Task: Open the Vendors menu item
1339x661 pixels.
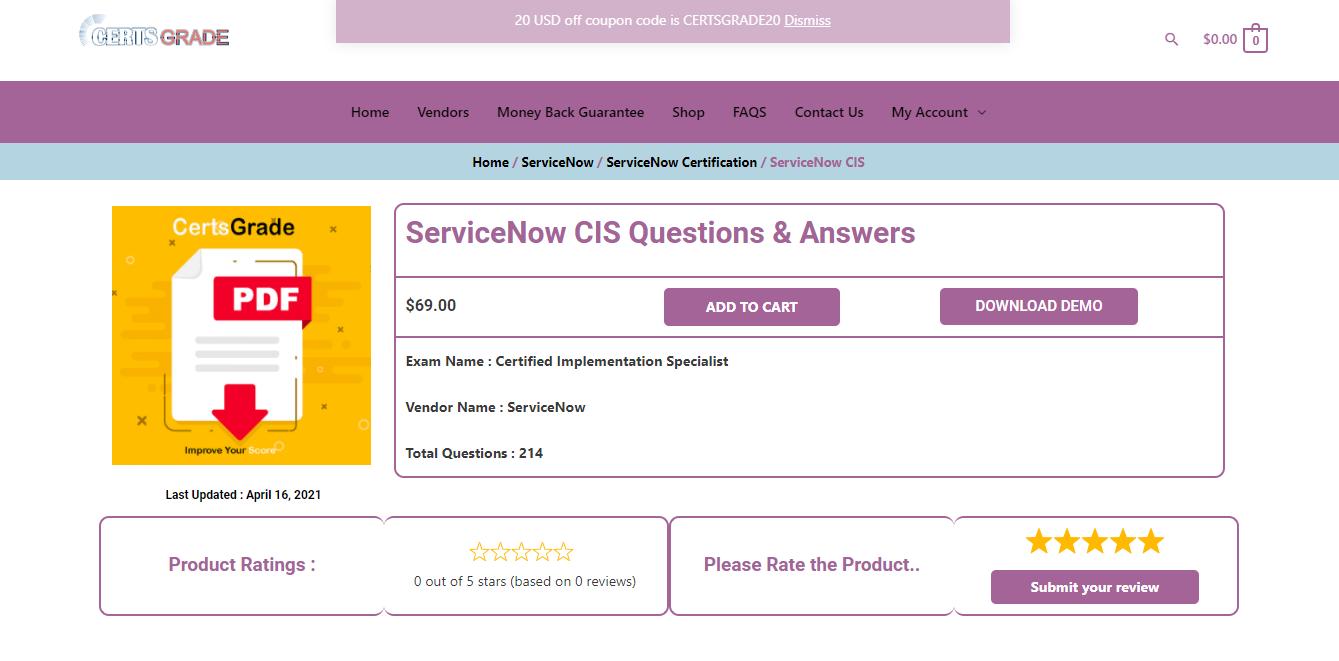Action: (x=443, y=112)
